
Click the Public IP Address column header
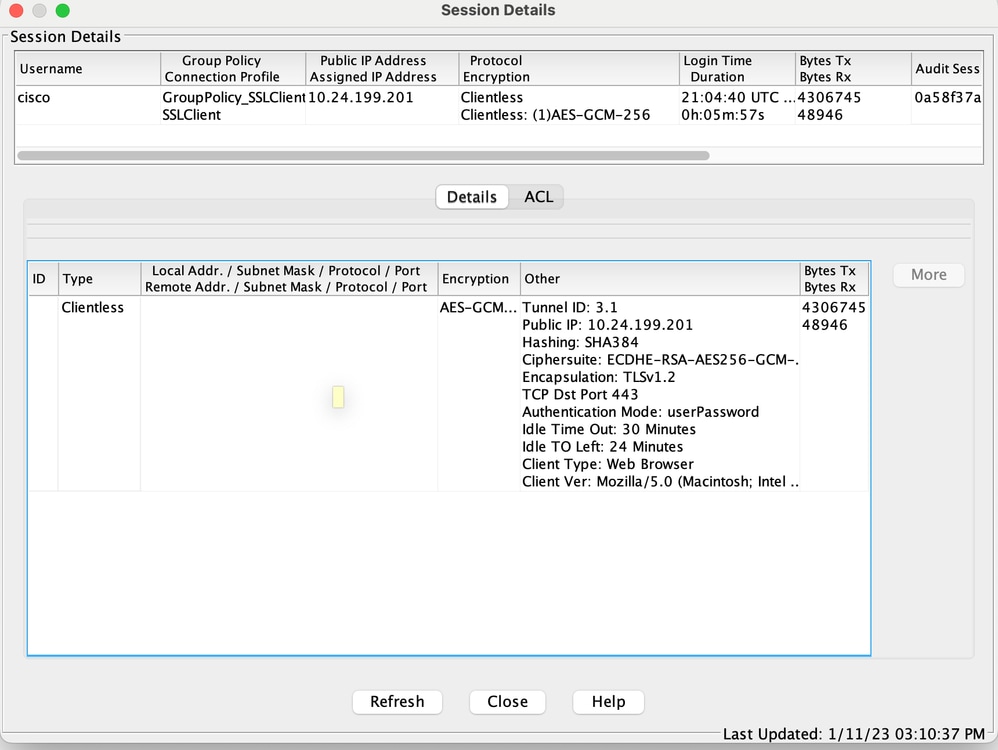point(382,69)
